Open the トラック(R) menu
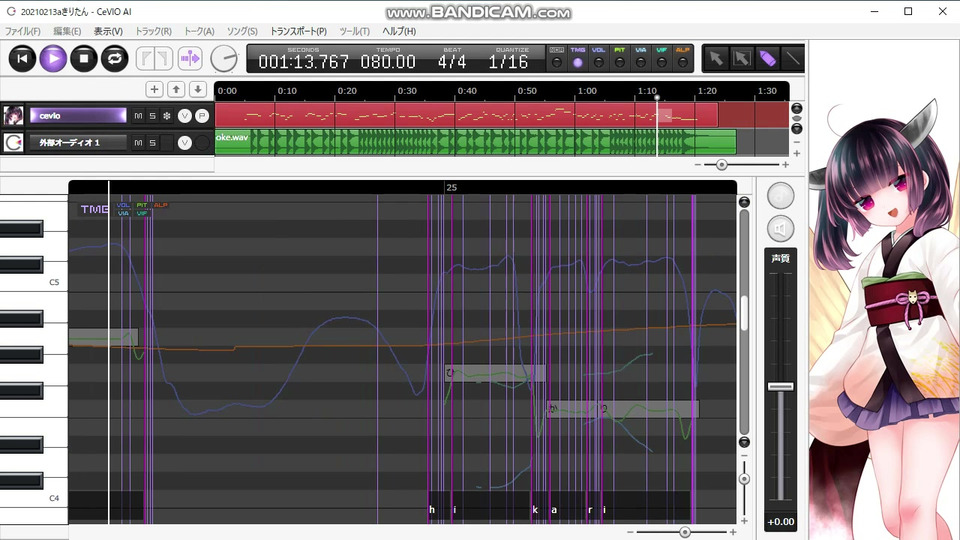The height and width of the screenshot is (540, 960). tap(153, 31)
